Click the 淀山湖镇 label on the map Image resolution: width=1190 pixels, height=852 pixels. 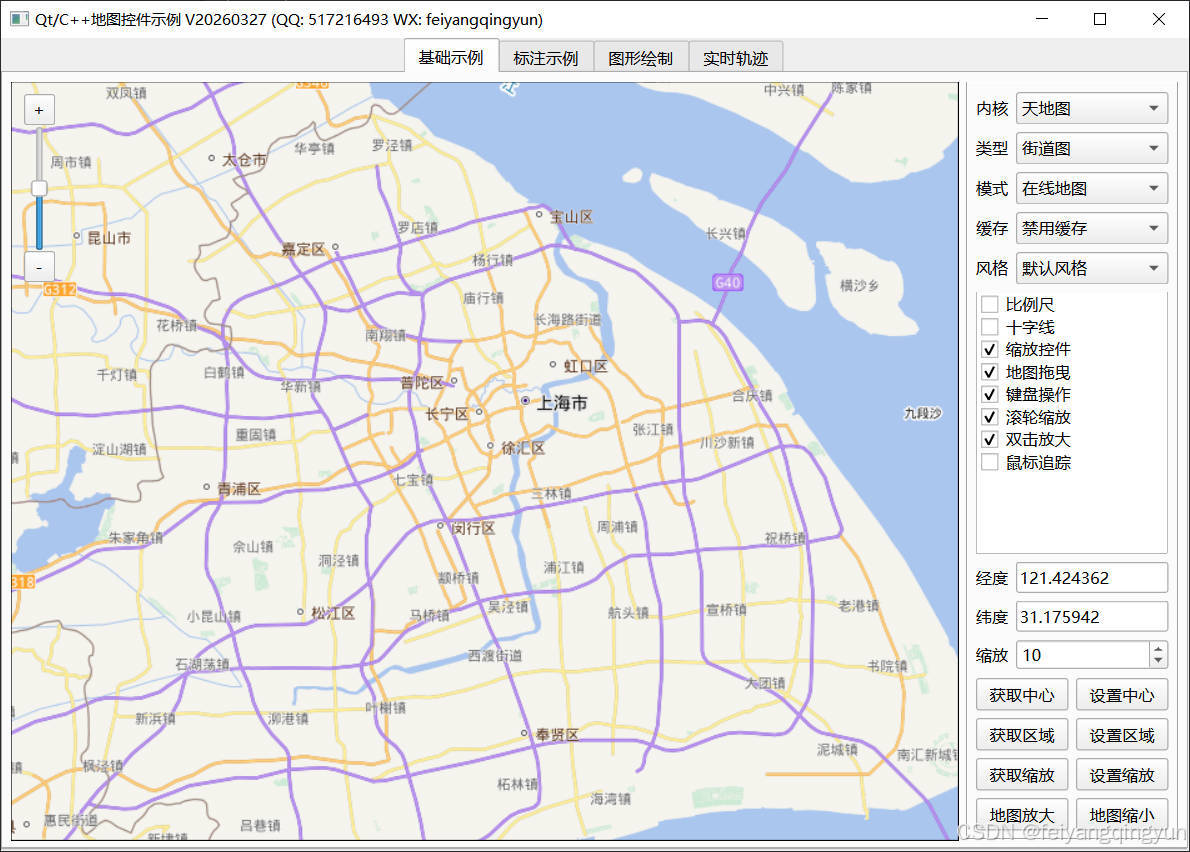pos(119,449)
